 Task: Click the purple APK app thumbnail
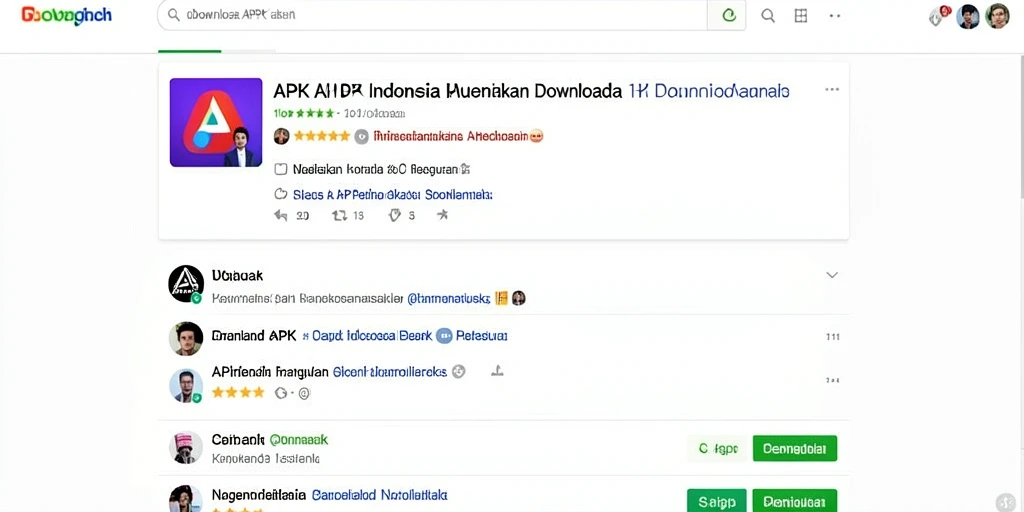[x=216, y=123]
